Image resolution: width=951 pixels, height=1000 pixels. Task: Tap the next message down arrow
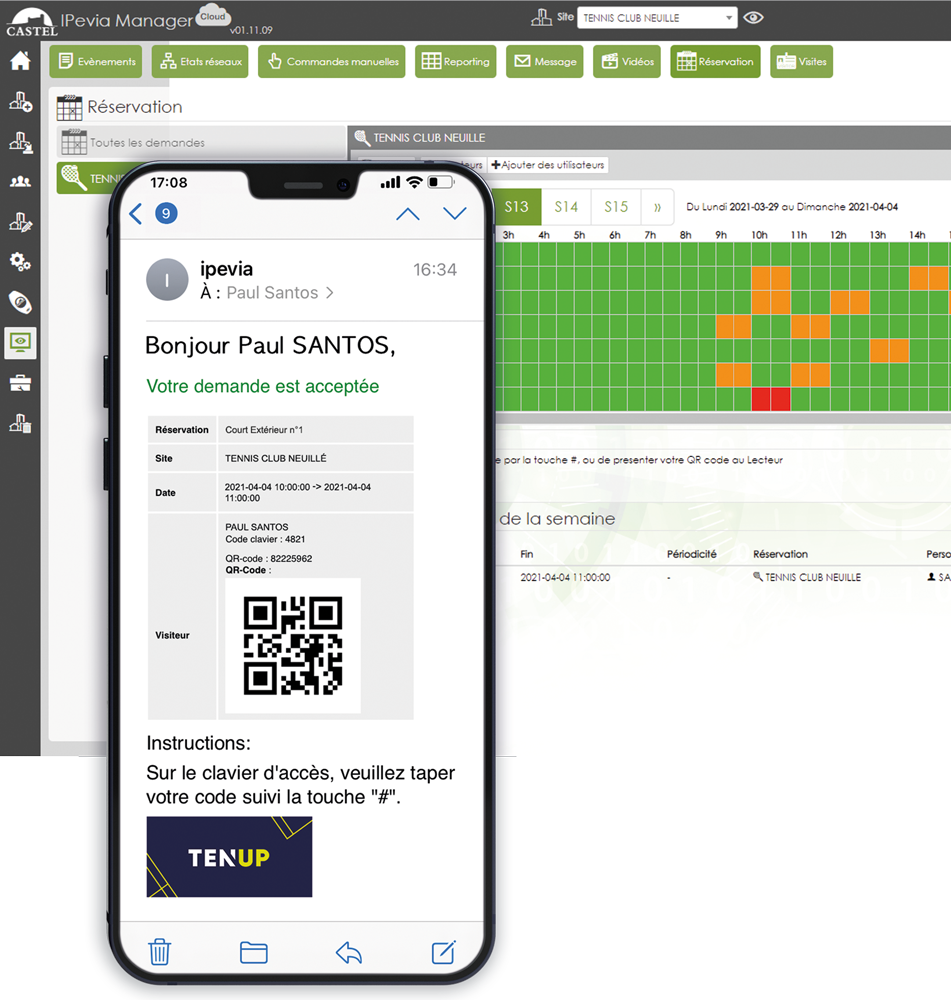tap(455, 214)
